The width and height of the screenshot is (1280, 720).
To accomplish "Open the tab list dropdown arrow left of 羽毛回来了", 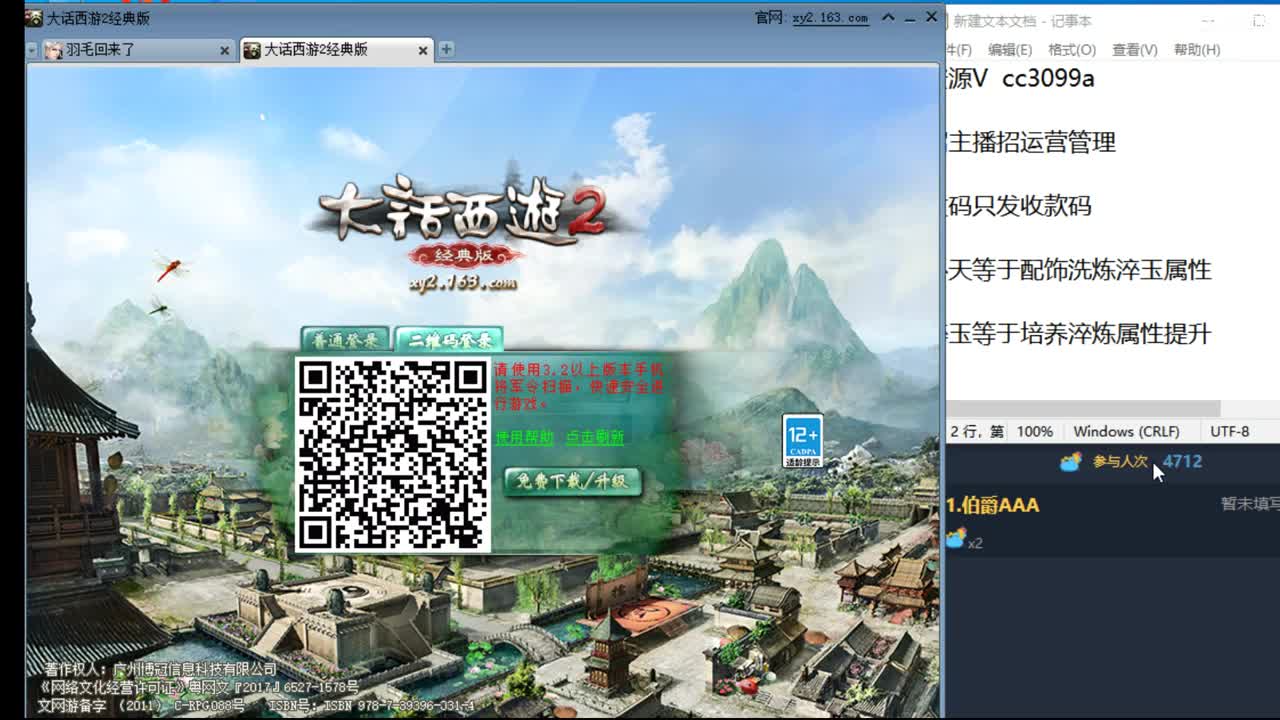I will (x=32, y=50).
